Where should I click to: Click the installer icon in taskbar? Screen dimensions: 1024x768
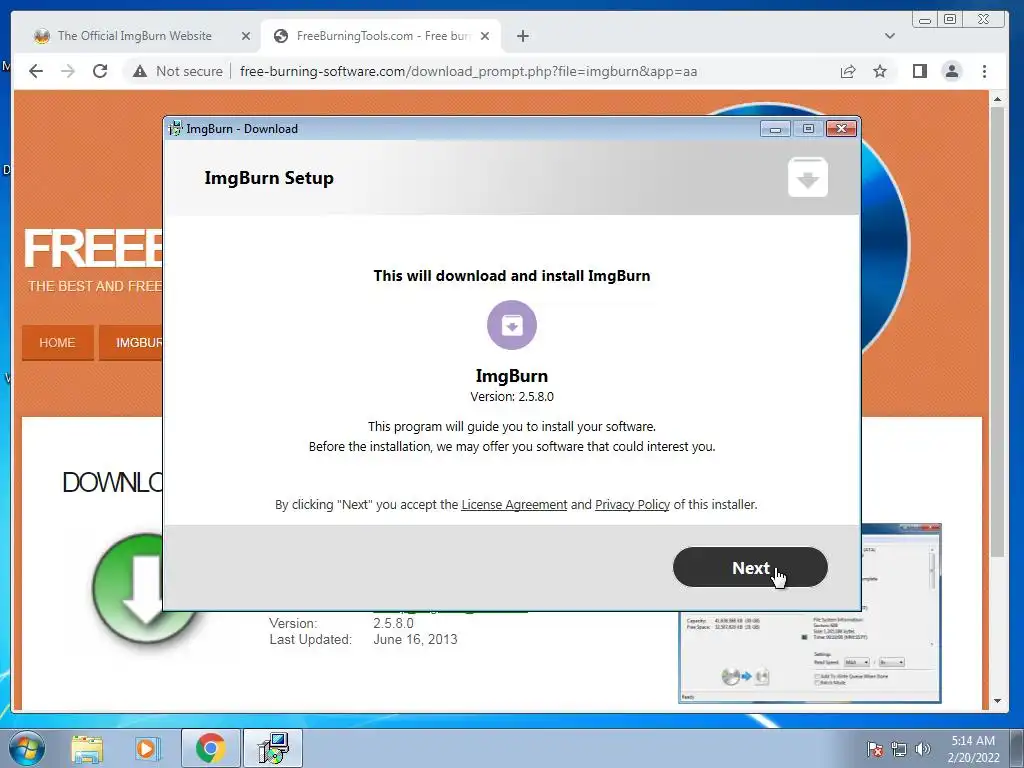273,748
